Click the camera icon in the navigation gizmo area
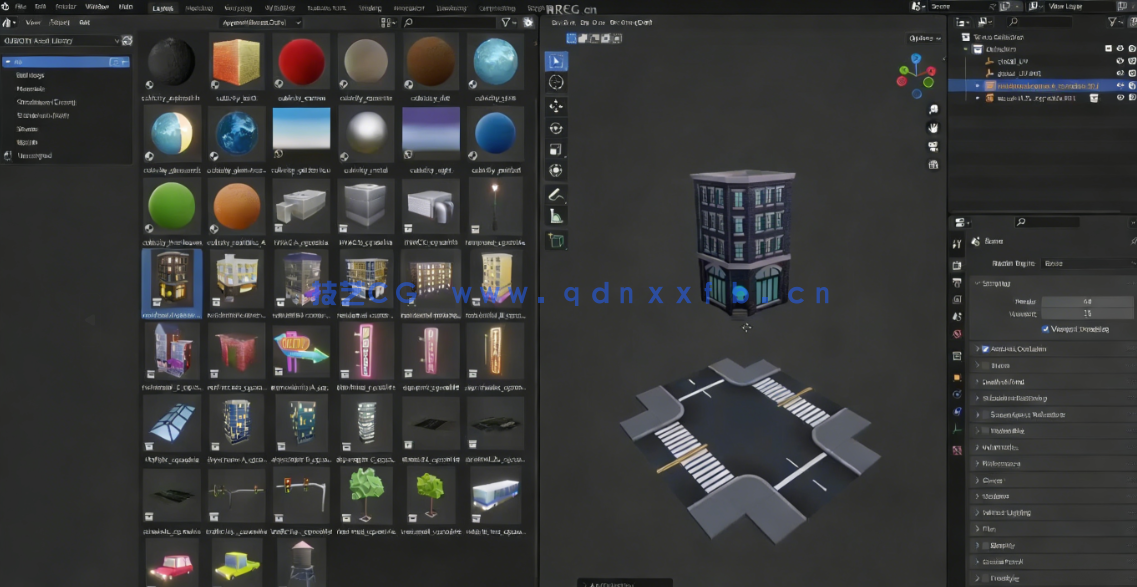Image resolution: width=1137 pixels, height=587 pixels. [934, 147]
